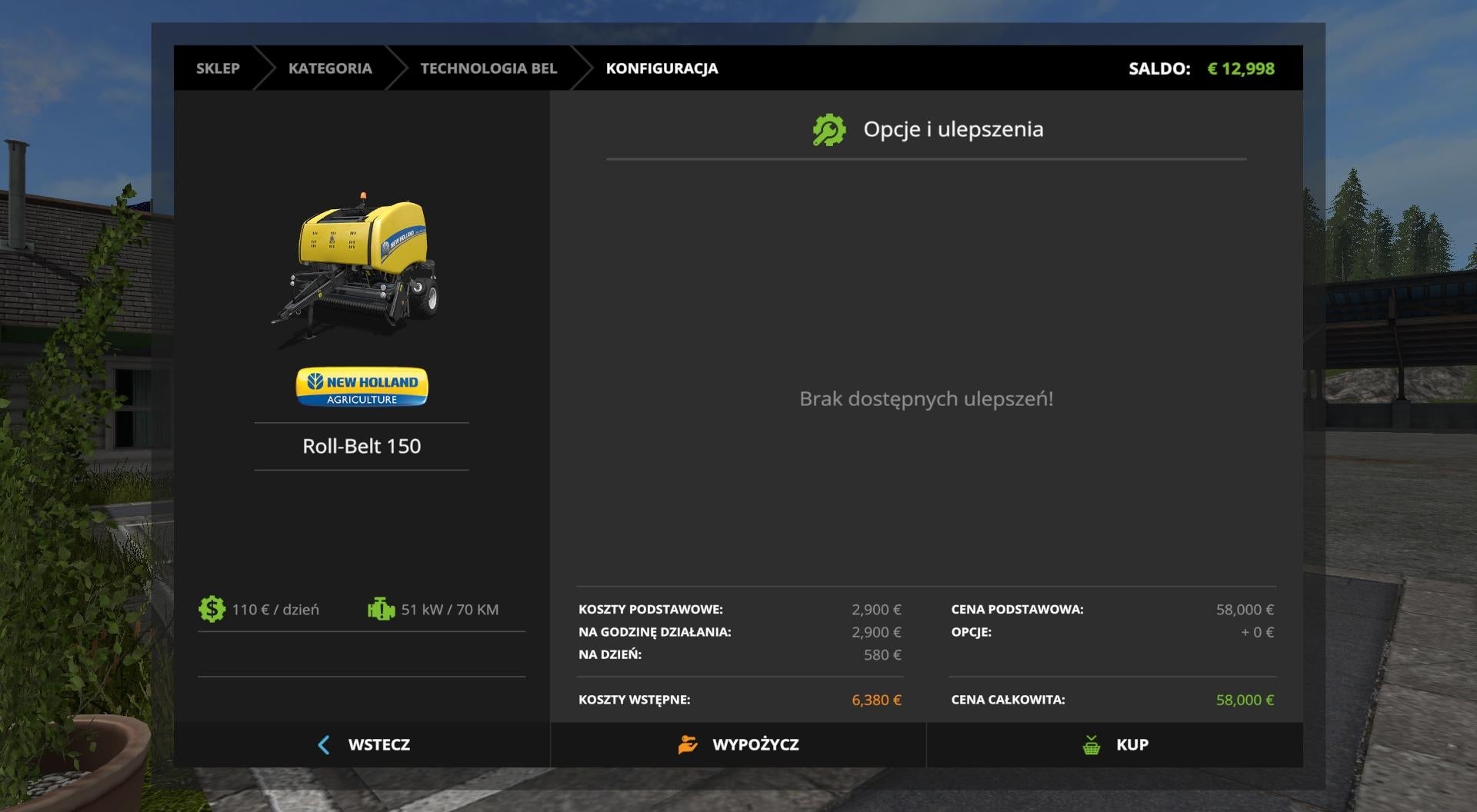Click the orange lease hand icon

pyautogui.click(x=688, y=744)
